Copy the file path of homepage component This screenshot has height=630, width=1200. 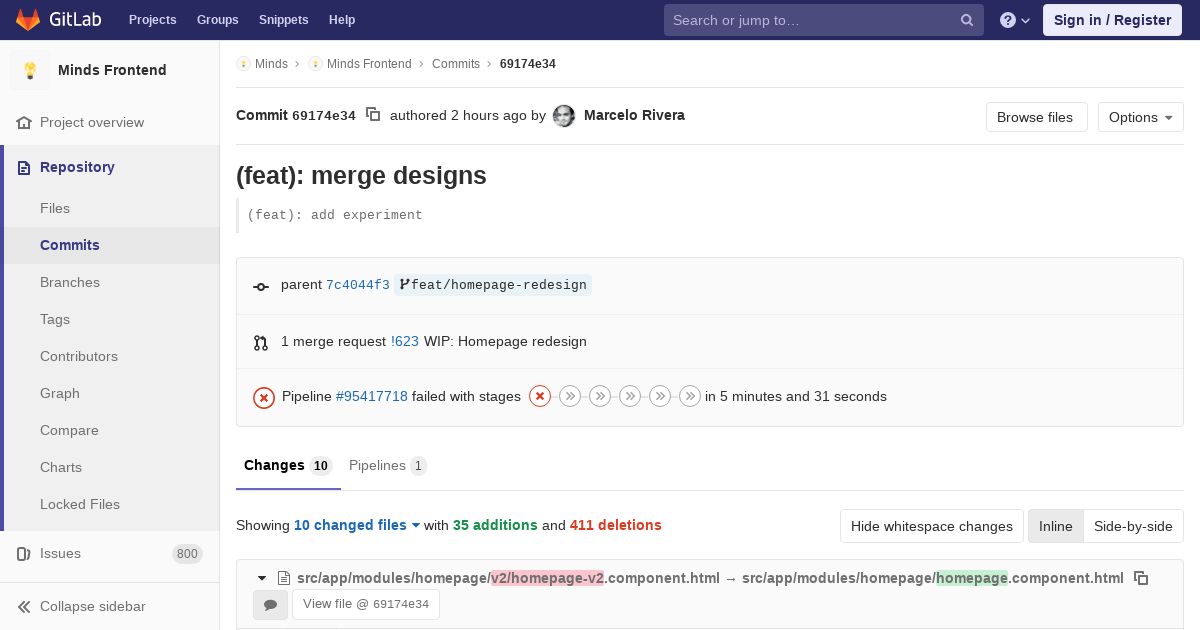1141,578
